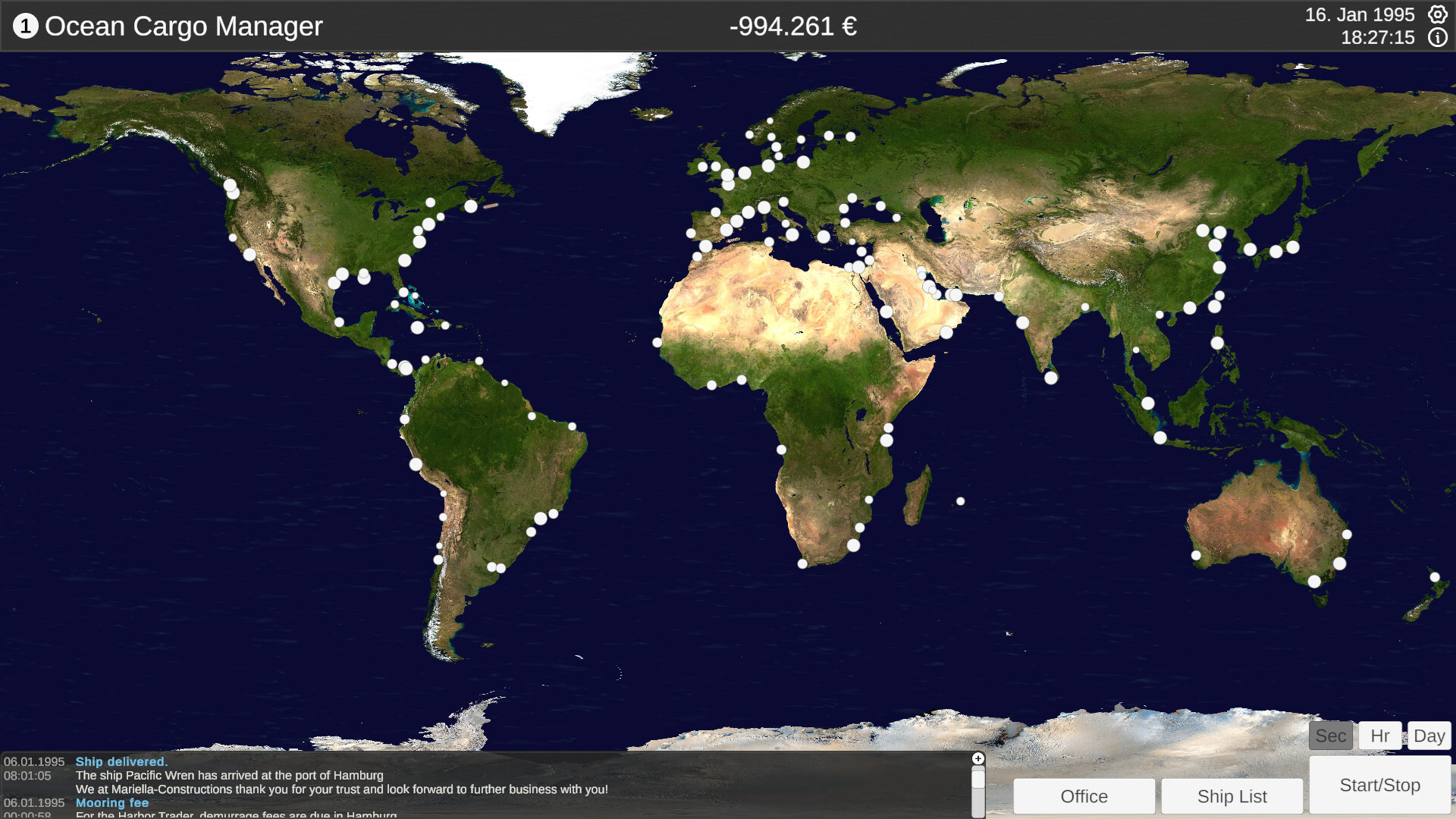The height and width of the screenshot is (819, 1456).
Task: Click the clock time 18:27:15
Action: [1378, 37]
